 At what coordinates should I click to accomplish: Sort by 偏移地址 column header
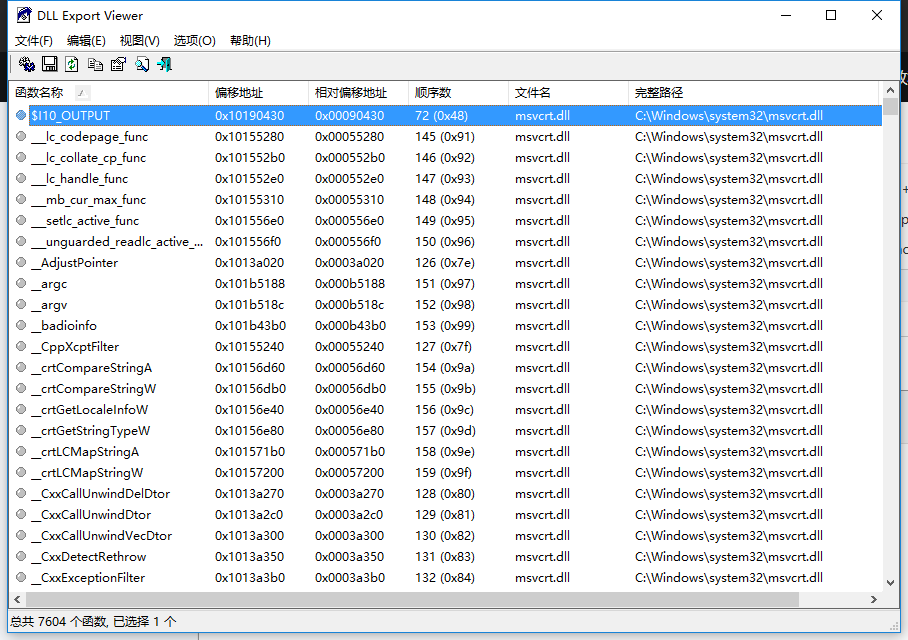tap(258, 93)
